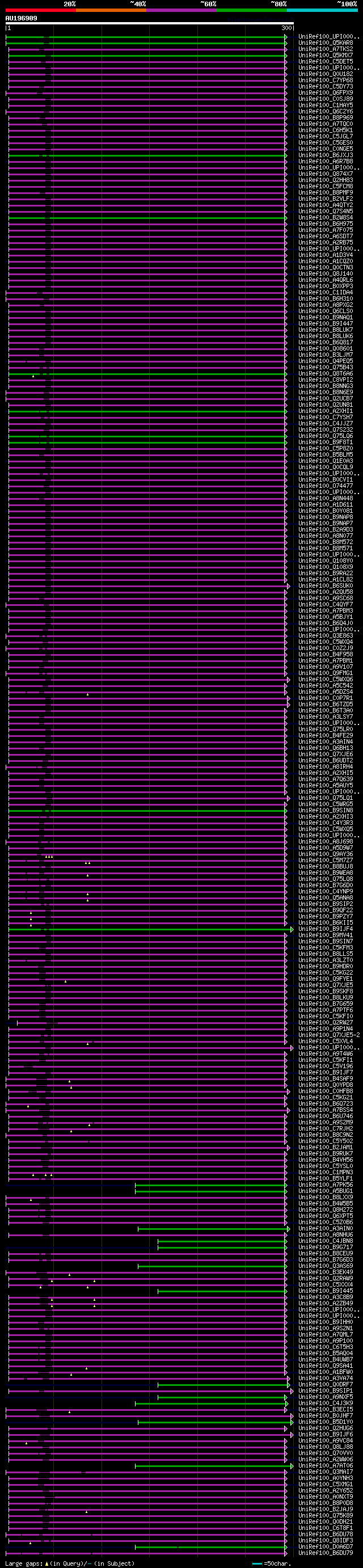The image size is (363, 1568).
Task: Select hit label UniRef100_Q3AS69
Action: pyautogui.click(x=326, y=1266)
